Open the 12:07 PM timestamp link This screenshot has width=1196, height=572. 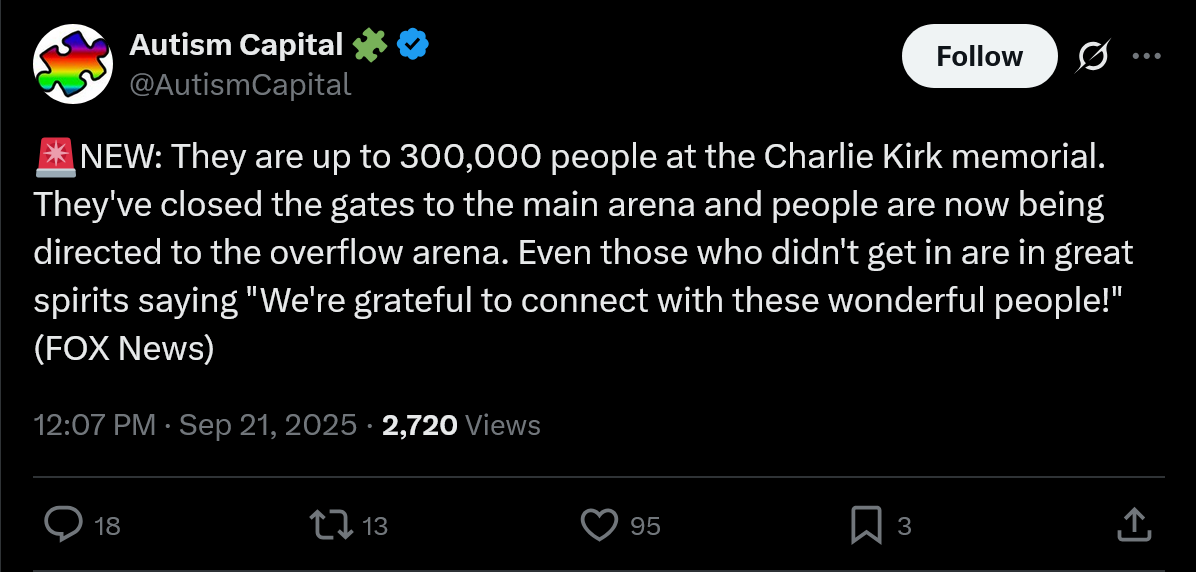click(195, 425)
